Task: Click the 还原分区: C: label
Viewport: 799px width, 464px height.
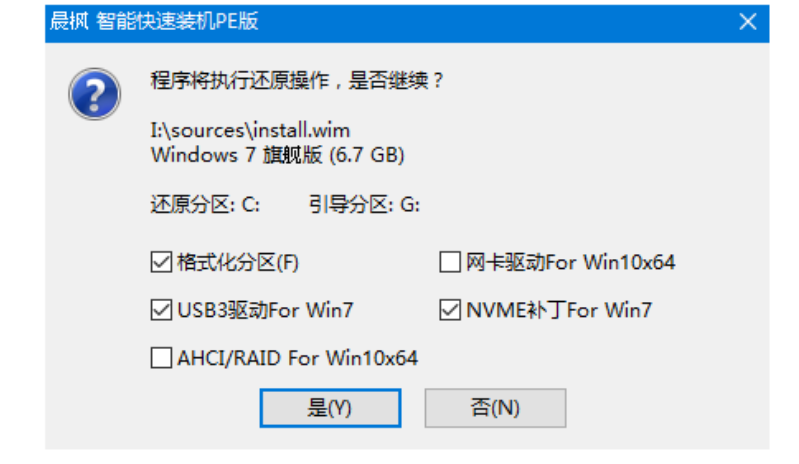Action: click(205, 205)
